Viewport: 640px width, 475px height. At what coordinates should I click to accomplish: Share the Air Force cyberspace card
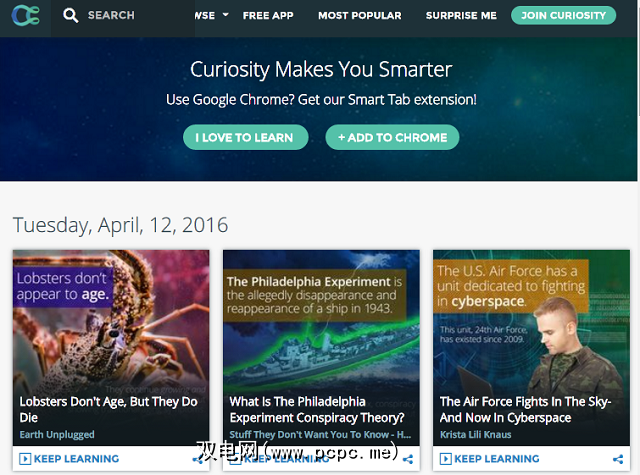[618, 459]
